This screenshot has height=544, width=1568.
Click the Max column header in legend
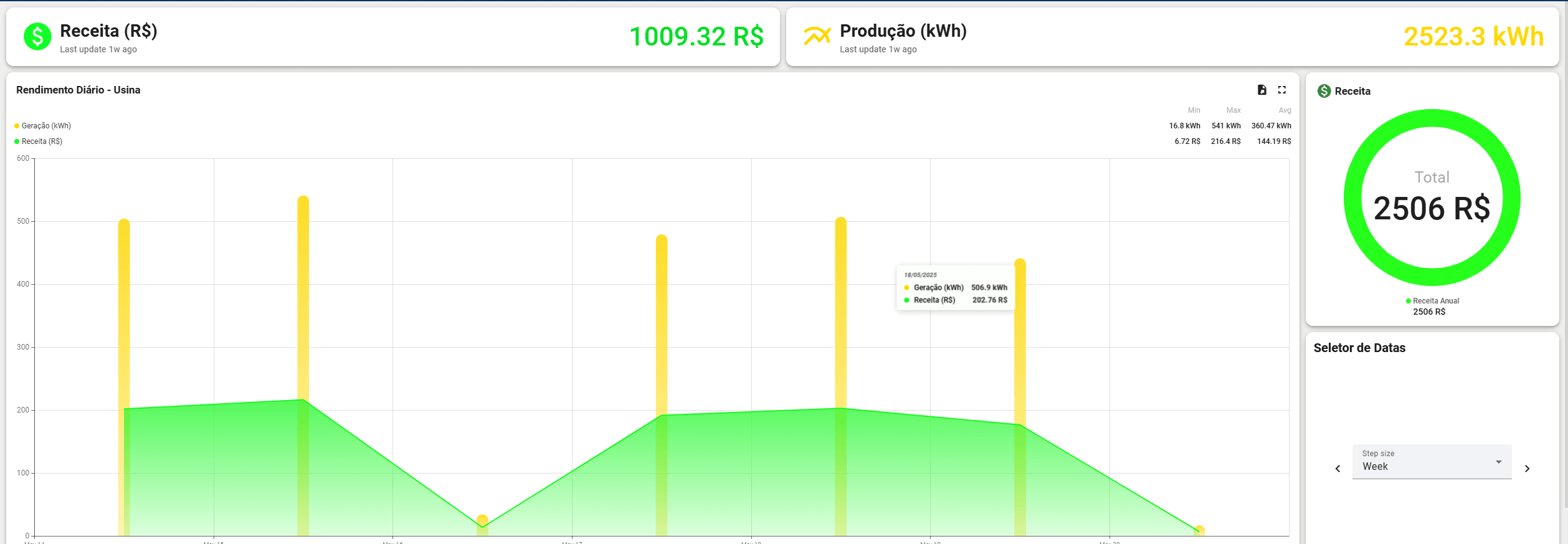1233,110
